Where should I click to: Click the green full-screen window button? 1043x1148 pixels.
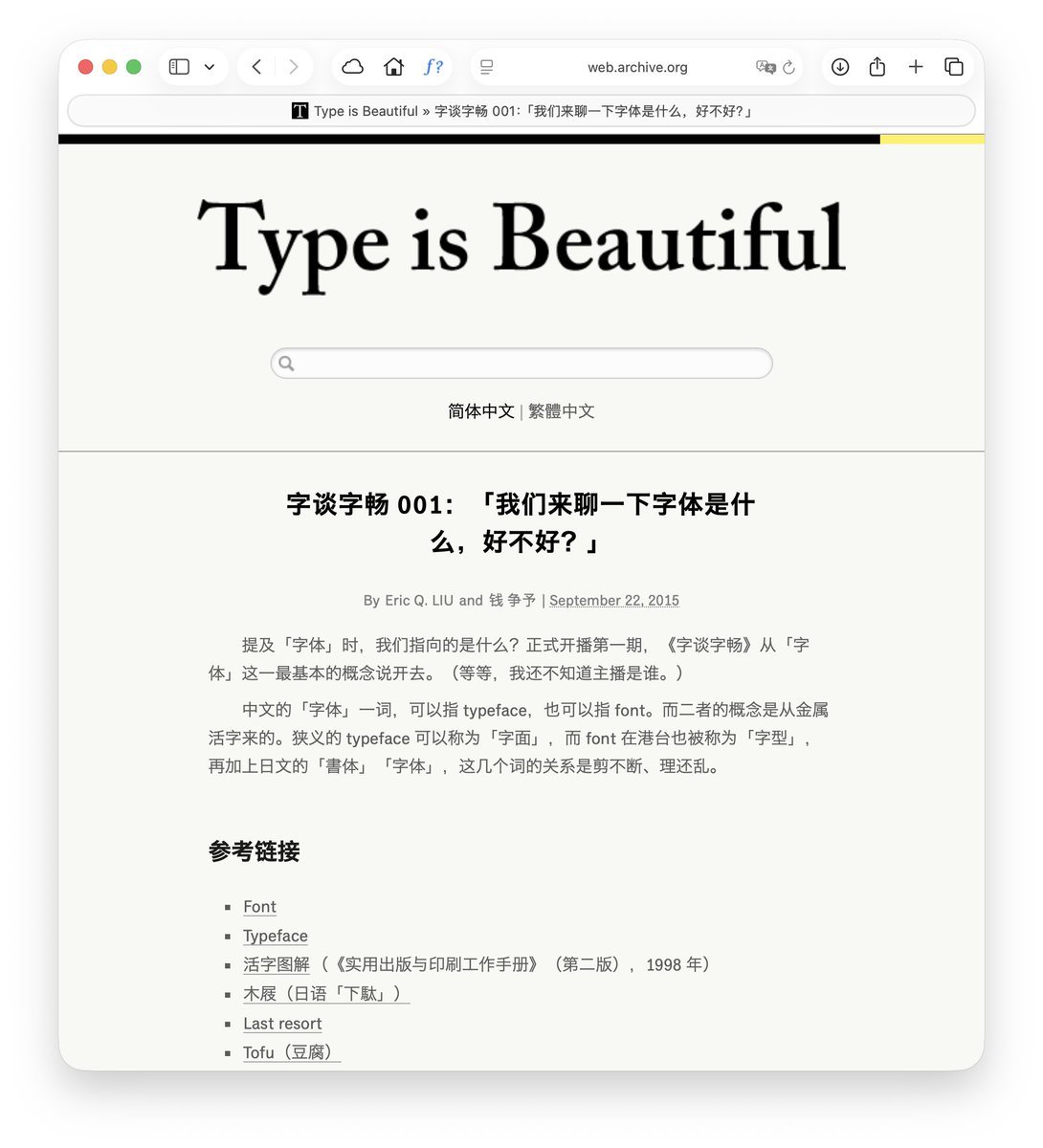point(134,67)
